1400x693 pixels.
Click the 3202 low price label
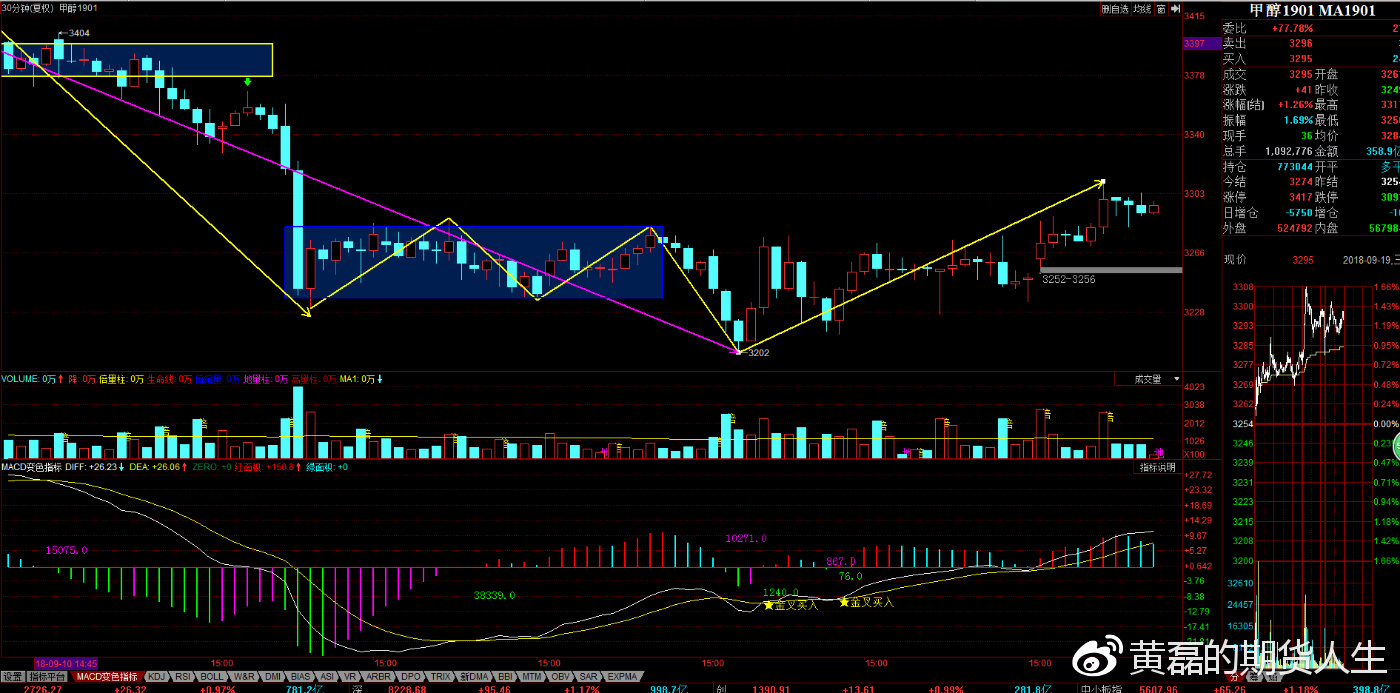757,352
